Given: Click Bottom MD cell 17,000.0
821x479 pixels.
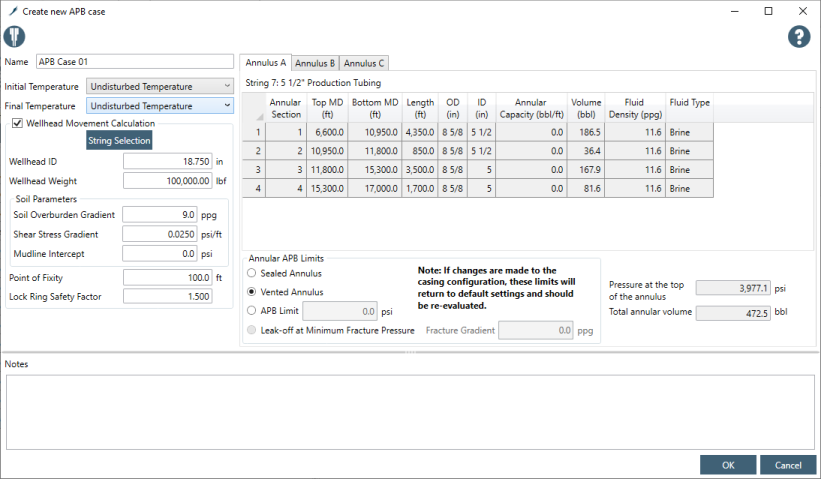Looking at the screenshot, I should (x=375, y=188).
